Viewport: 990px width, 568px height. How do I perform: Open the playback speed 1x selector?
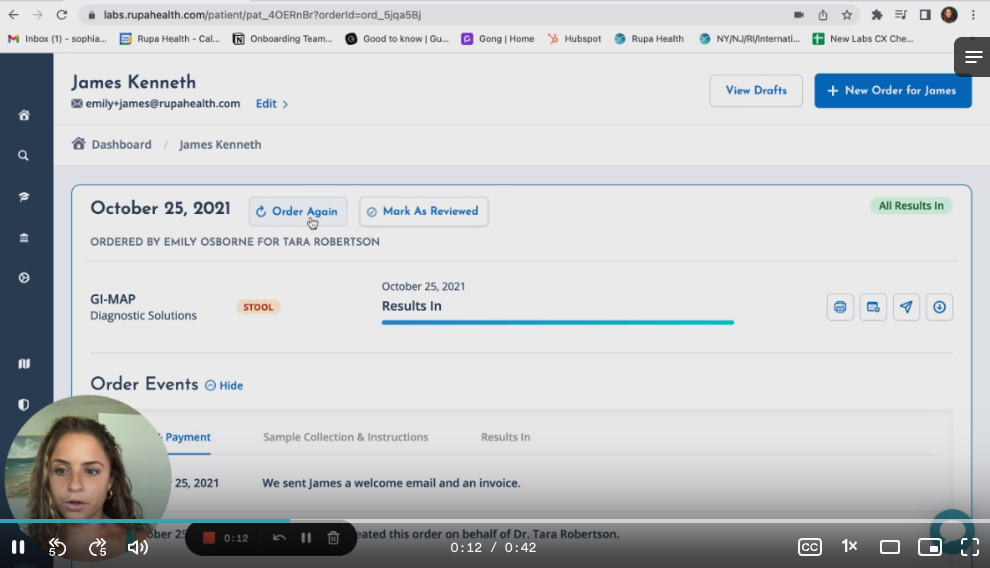(x=849, y=546)
